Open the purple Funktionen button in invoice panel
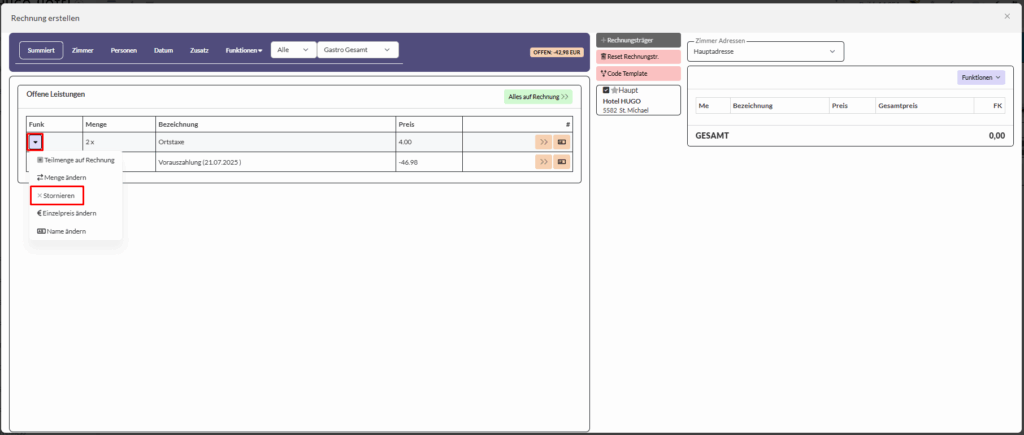The image size is (1024, 435). (980, 77)
